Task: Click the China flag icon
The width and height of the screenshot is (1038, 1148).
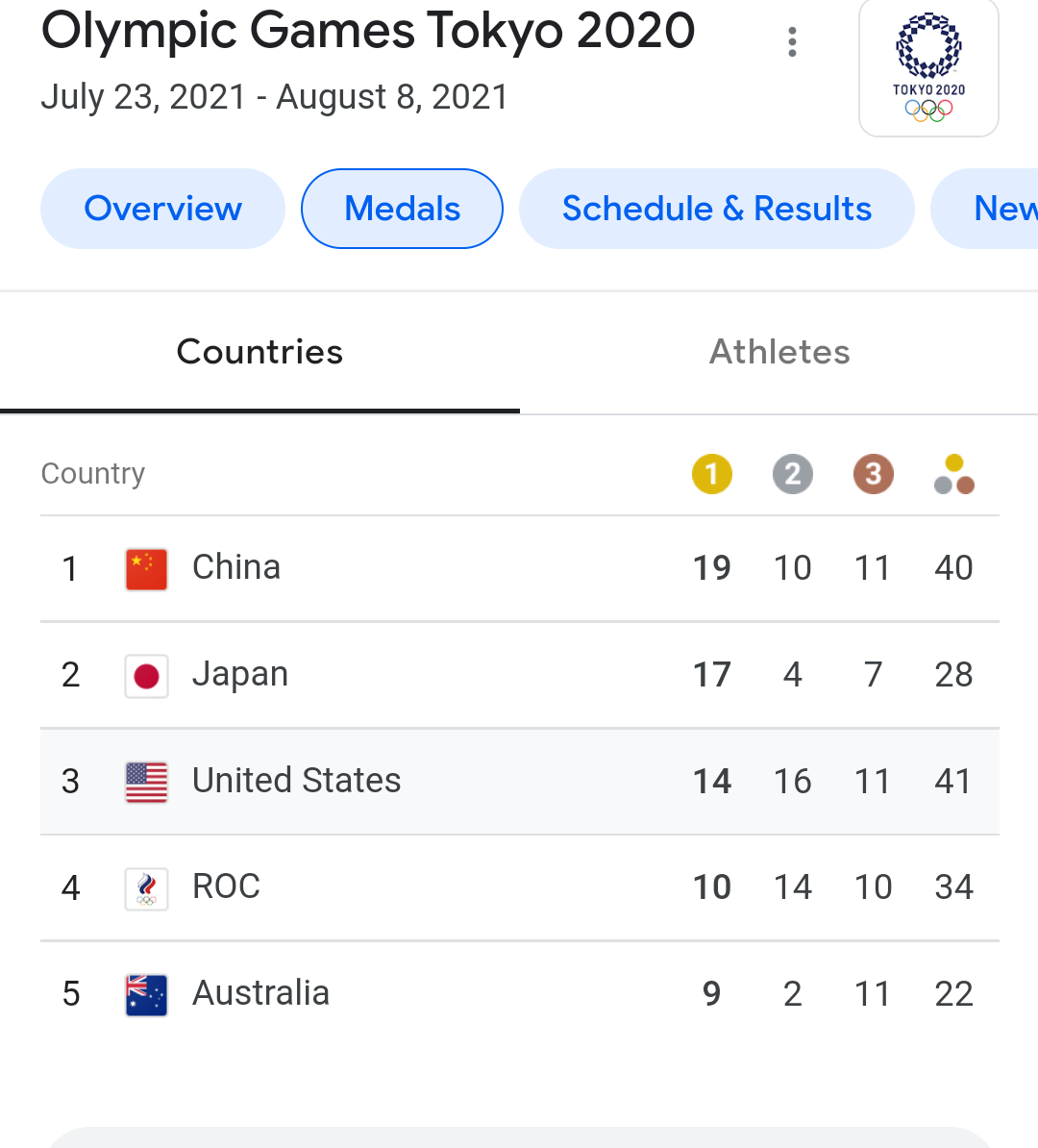Action: [x=147, y=569]
